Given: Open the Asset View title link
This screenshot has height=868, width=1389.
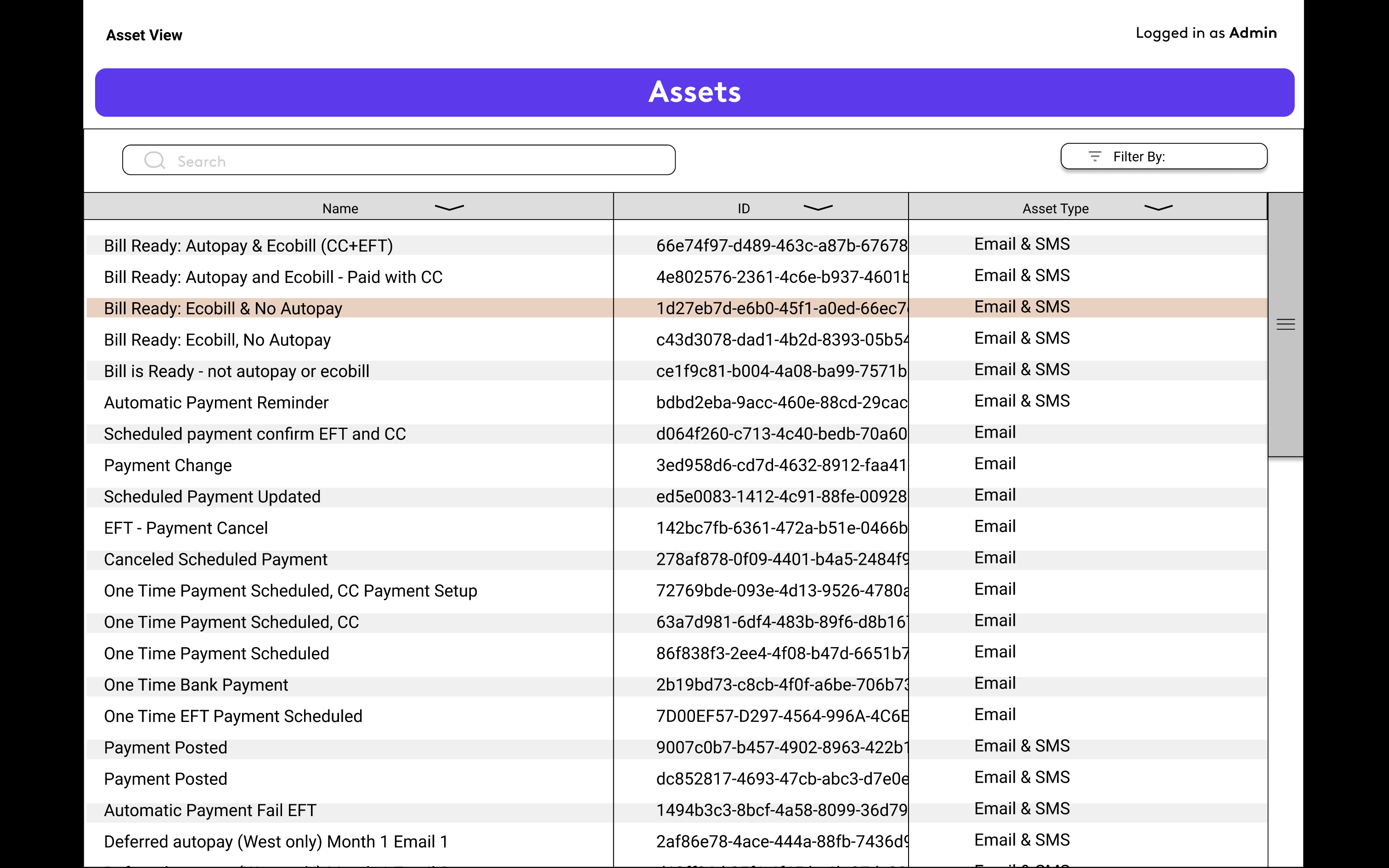Looking at the screenshot, I should pyautogui.click(x=144, y=35).
